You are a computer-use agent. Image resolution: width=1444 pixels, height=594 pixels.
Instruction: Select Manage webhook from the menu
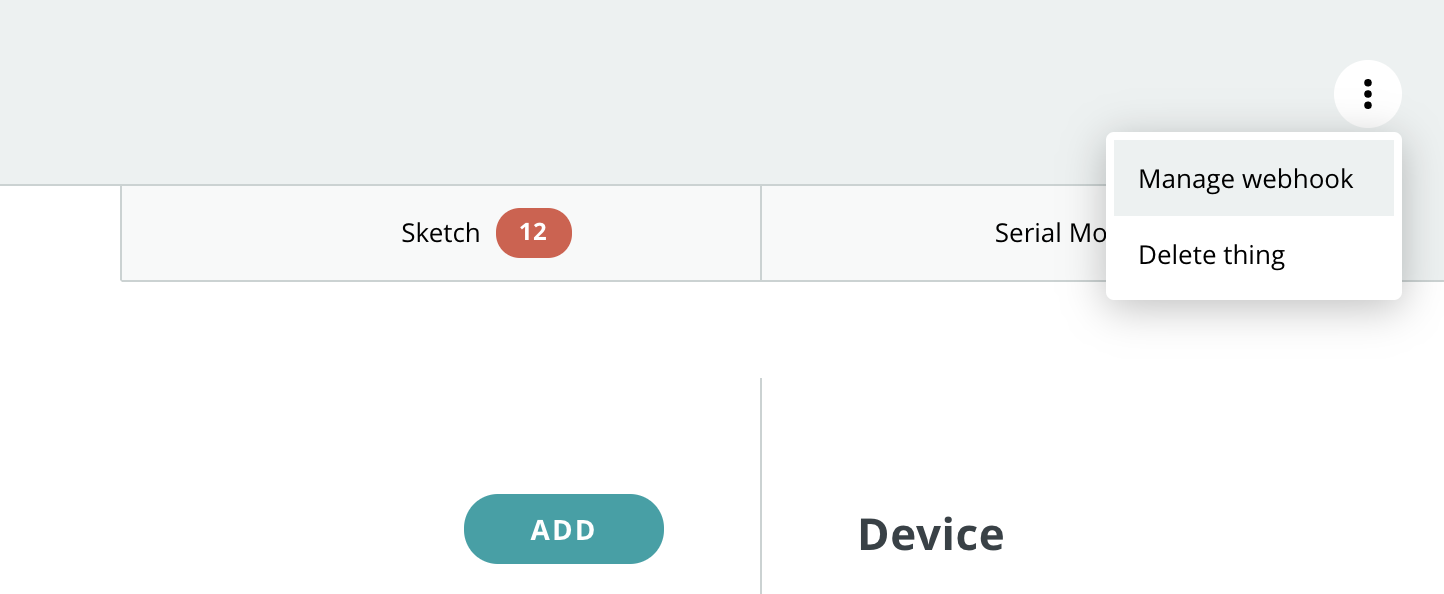(1246, 179)
